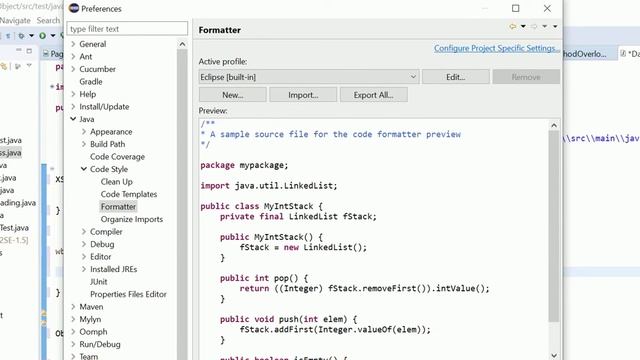640x360 pixels.
Task: Click the Export All... button
Action: click(373, 95)
